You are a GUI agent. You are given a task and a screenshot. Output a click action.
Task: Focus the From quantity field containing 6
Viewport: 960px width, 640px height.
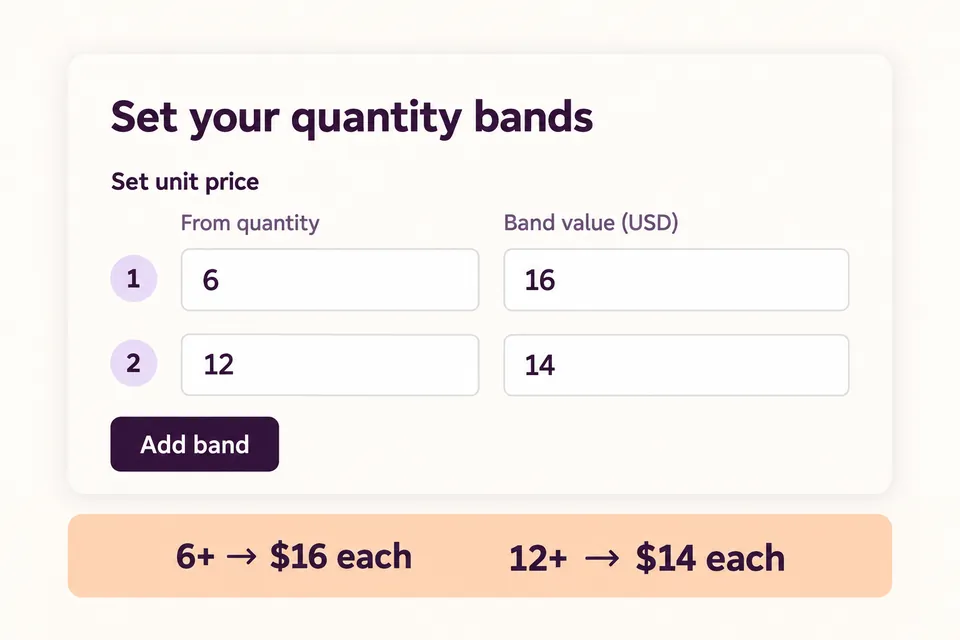click(x=330, y=279)
